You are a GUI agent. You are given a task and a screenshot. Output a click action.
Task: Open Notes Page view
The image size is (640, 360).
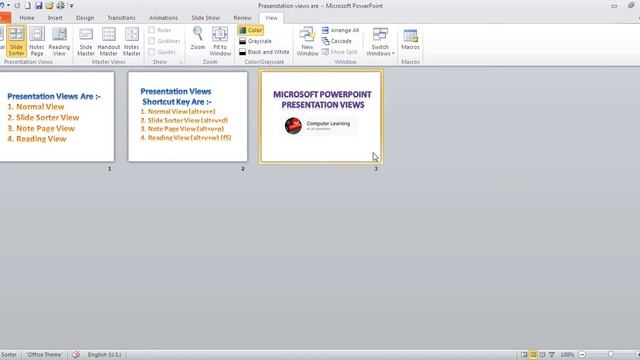(37, 41)
